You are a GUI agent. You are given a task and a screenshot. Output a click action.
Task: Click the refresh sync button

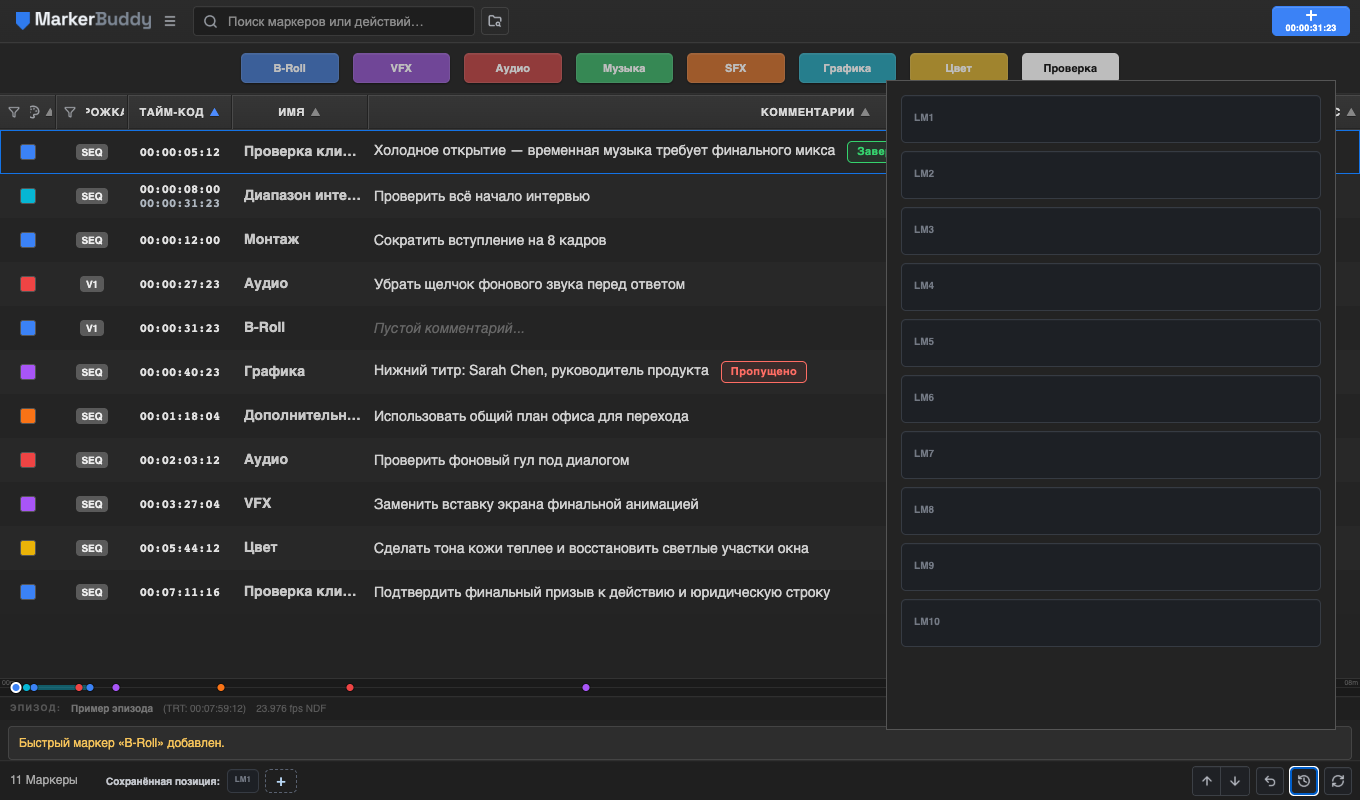pos(1337,781)
